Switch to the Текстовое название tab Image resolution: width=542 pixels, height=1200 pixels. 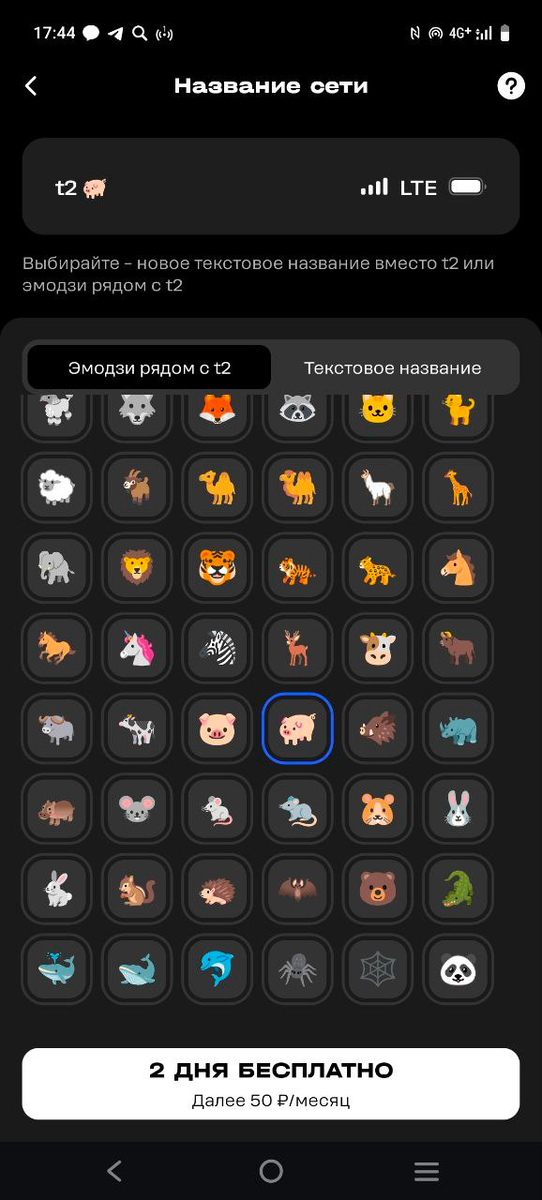click(393, 368)
